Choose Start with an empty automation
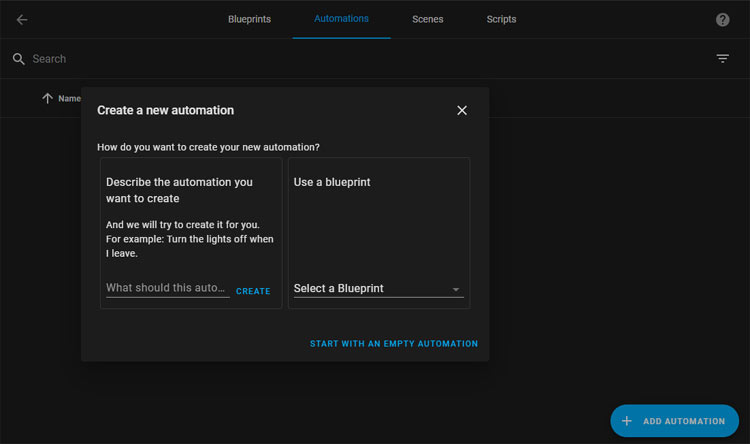The height and width of the screenshot is (444, 750). point(393,344)
